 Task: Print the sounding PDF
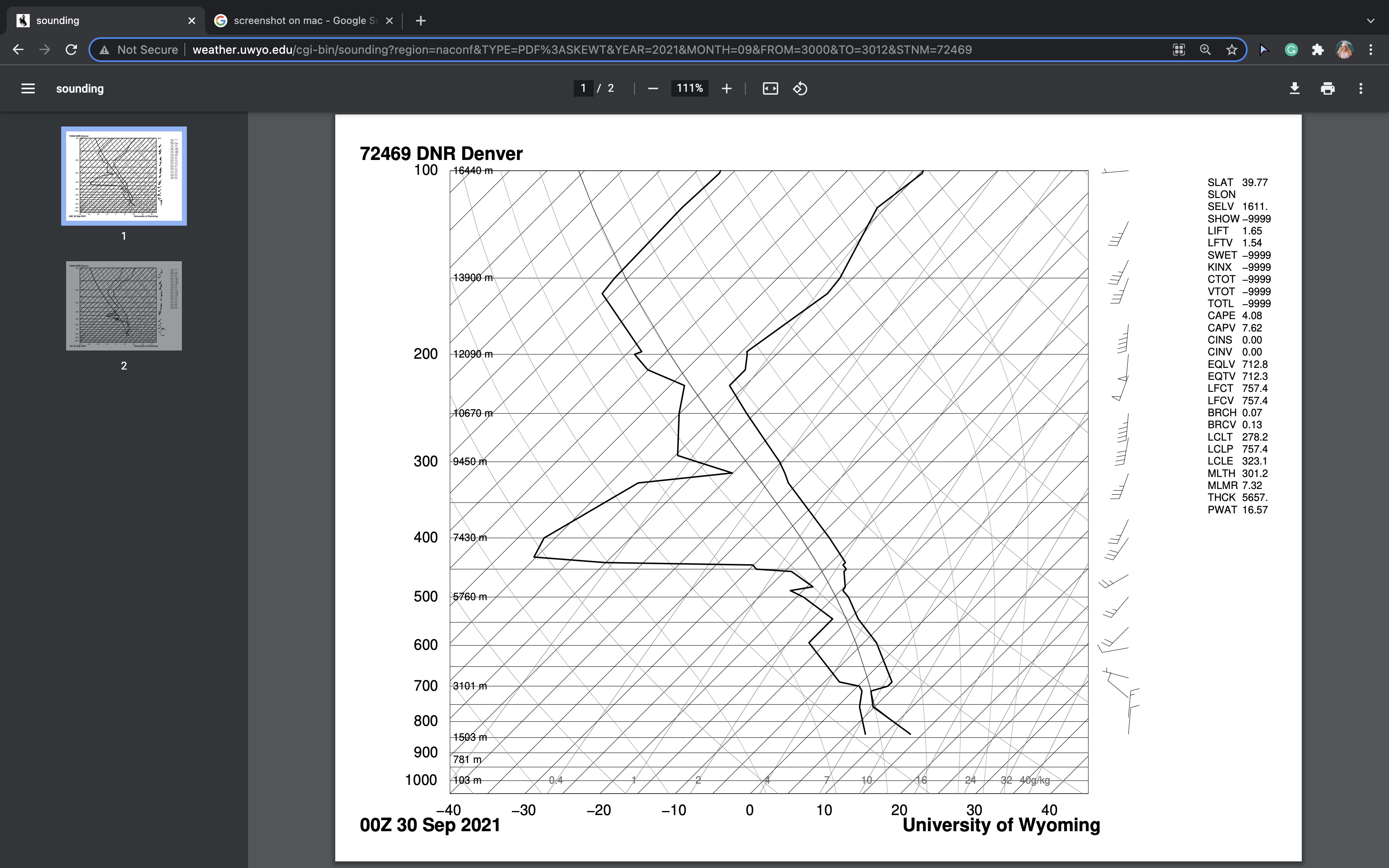pyautogui.click(x=1327, y=88)
